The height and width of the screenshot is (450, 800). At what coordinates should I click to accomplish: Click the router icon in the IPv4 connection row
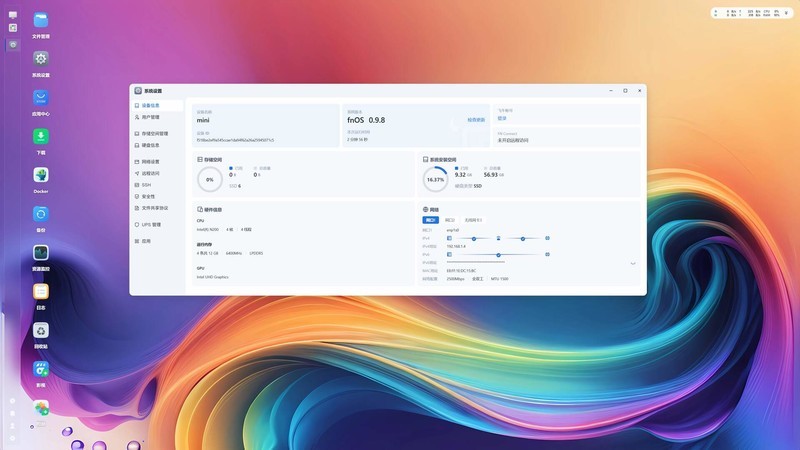pyautogui.click(x=498, y=238)
